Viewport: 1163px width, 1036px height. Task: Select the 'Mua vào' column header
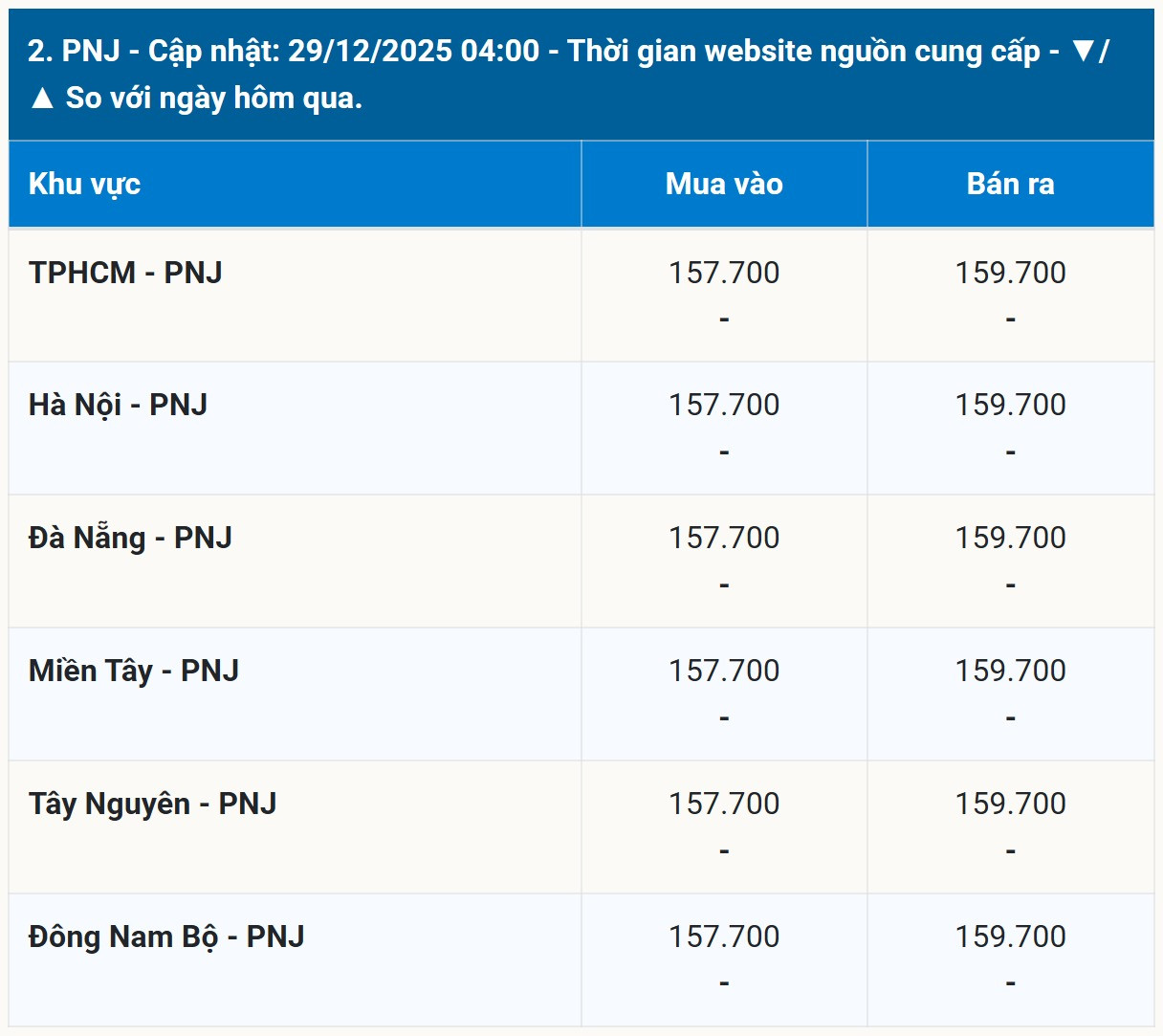click(x=724, y=184)
